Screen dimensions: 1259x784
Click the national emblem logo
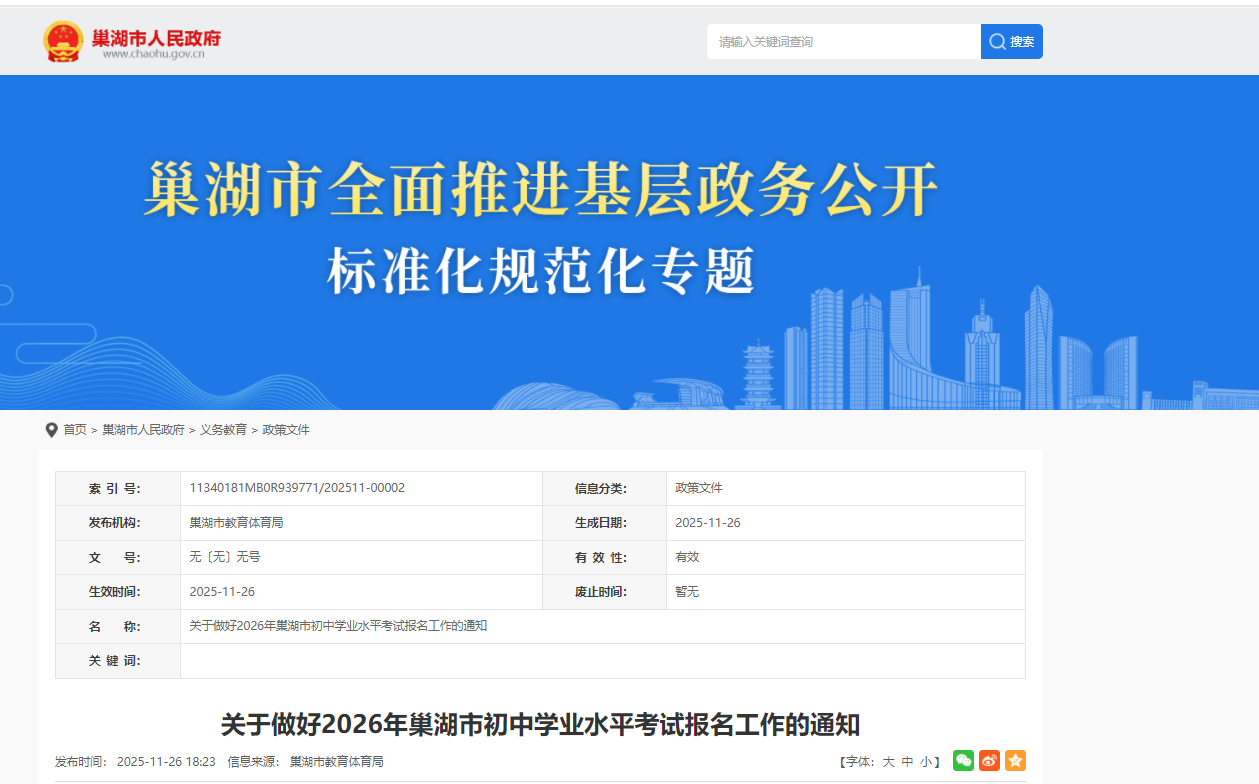click(x=63, y=41)
